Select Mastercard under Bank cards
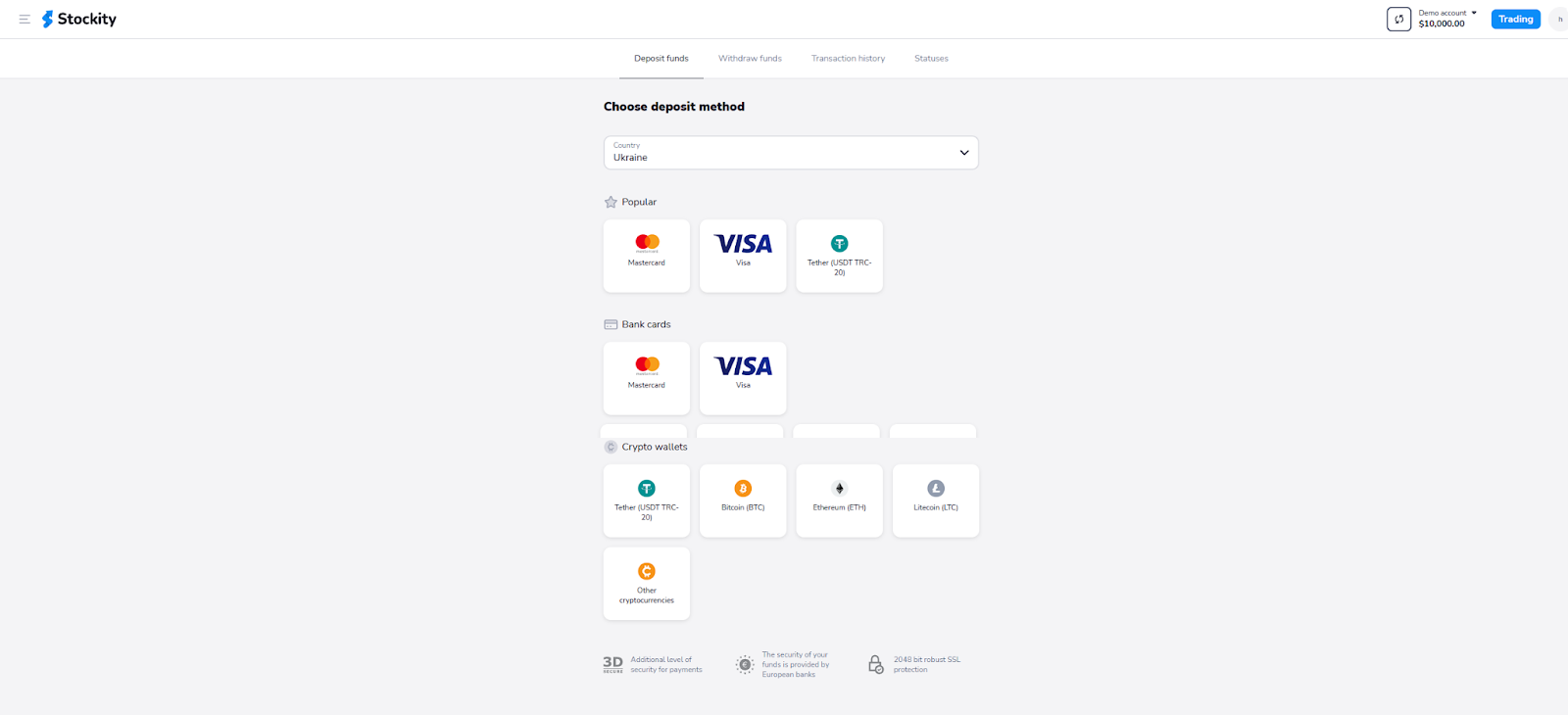 [647, 378]
